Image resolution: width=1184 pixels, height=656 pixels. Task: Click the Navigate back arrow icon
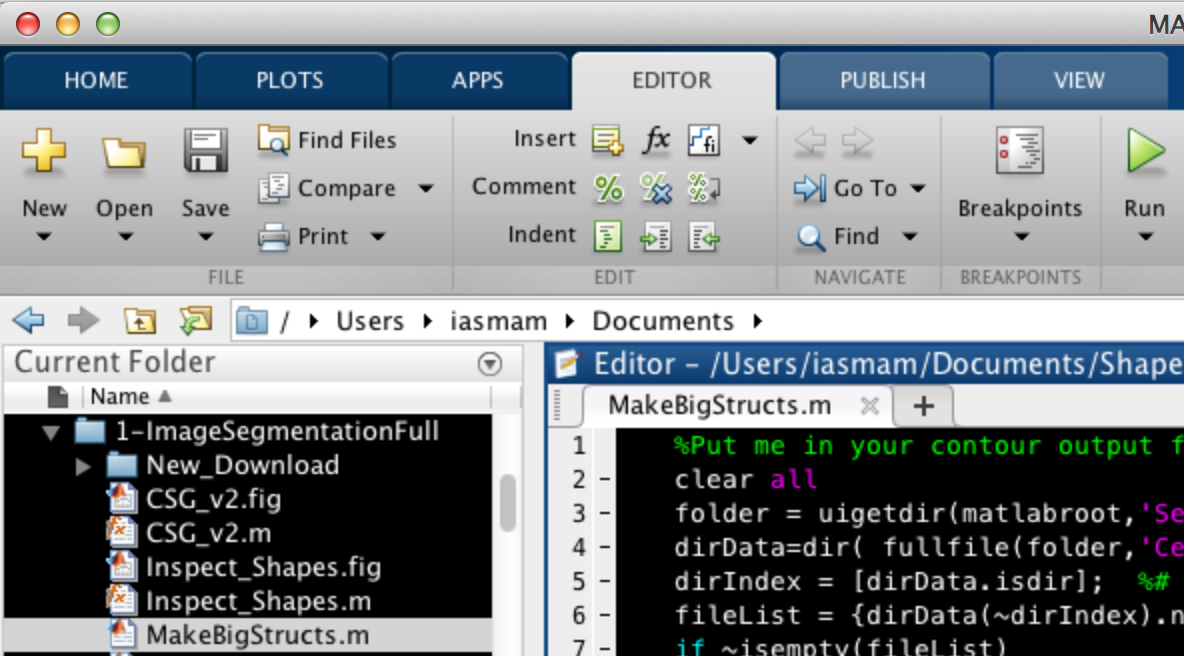[x=810, y=141]
